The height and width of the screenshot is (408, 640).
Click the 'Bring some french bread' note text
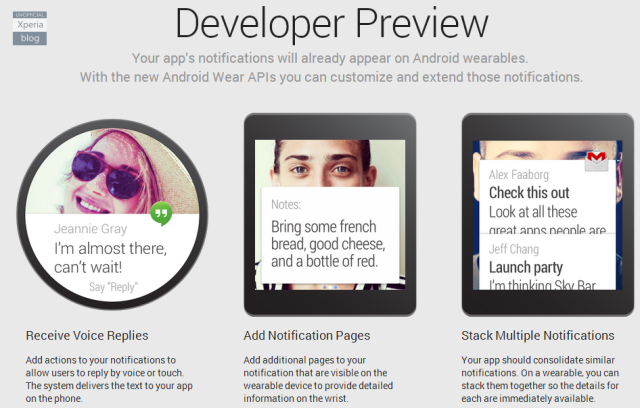pos(328,244)
